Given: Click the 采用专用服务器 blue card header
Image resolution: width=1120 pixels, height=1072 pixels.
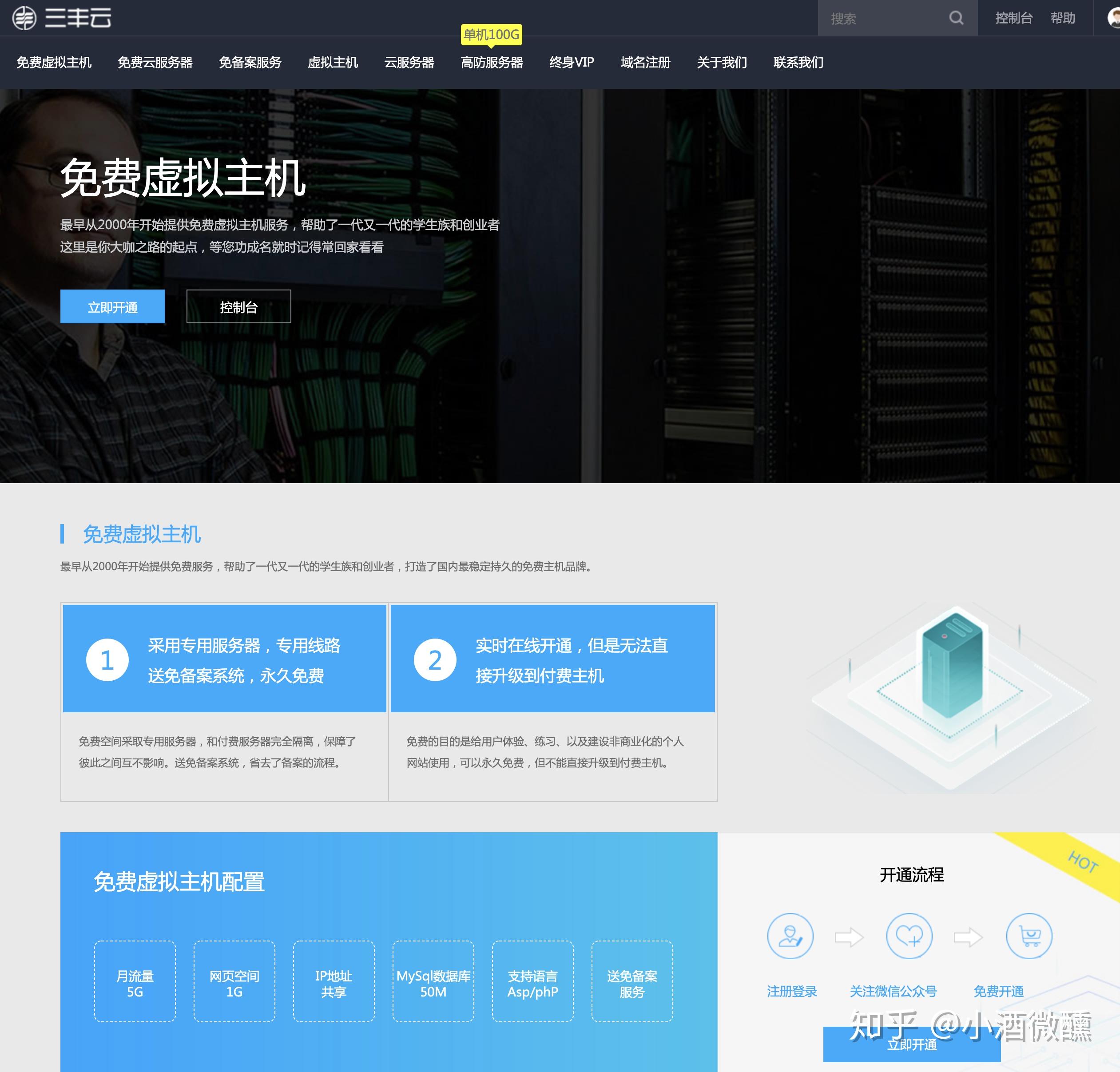Looking at the screenshot, I should coord(225,658).
